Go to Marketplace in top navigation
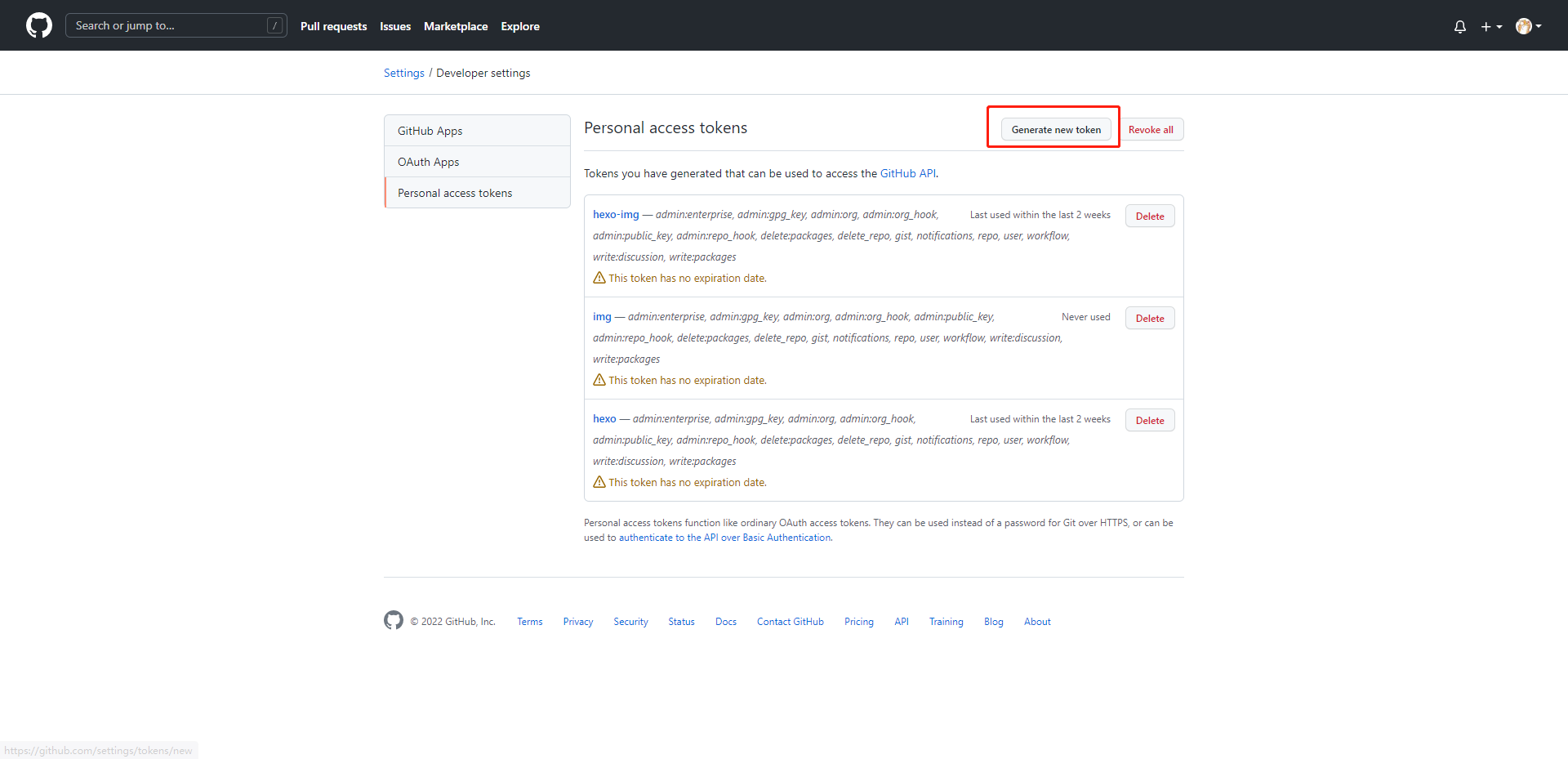This screenshot has height=759, width=1568. (x=456, y=26)
